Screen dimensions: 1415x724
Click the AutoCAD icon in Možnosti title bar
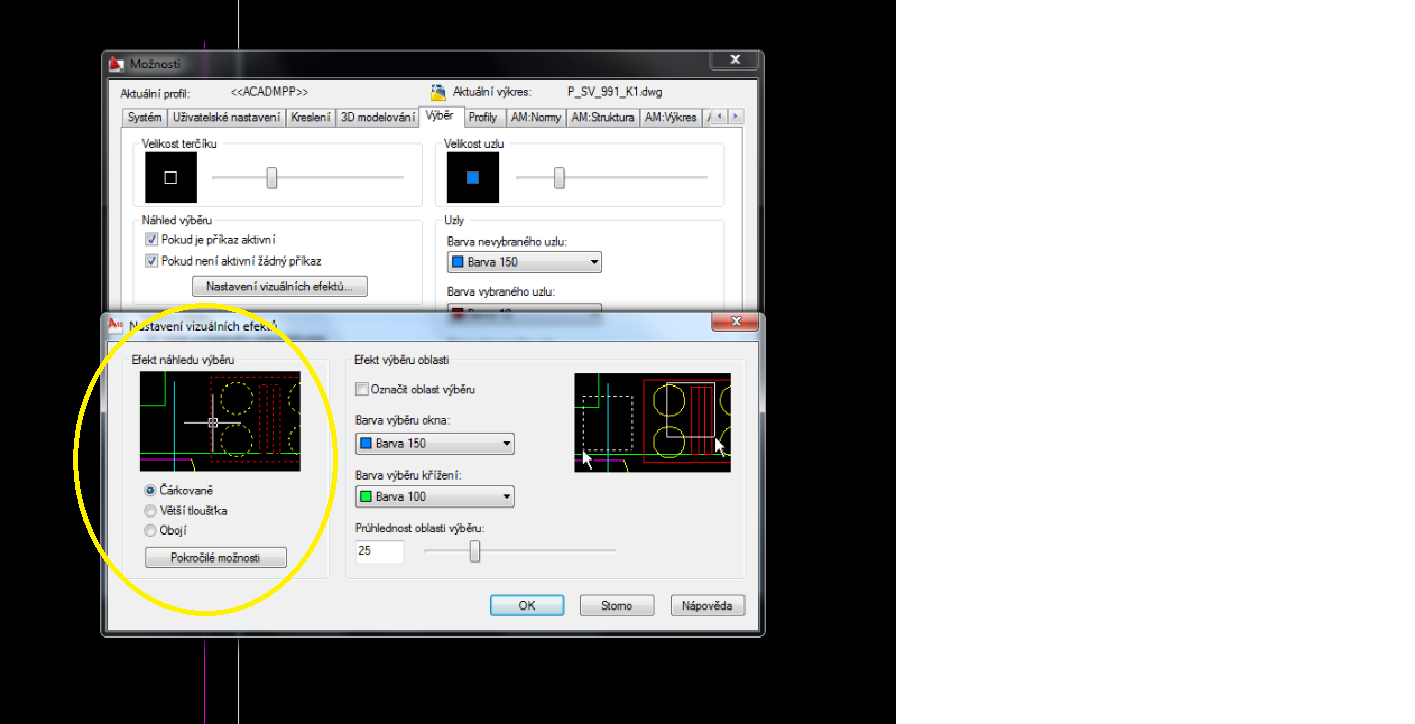[117, 64]
